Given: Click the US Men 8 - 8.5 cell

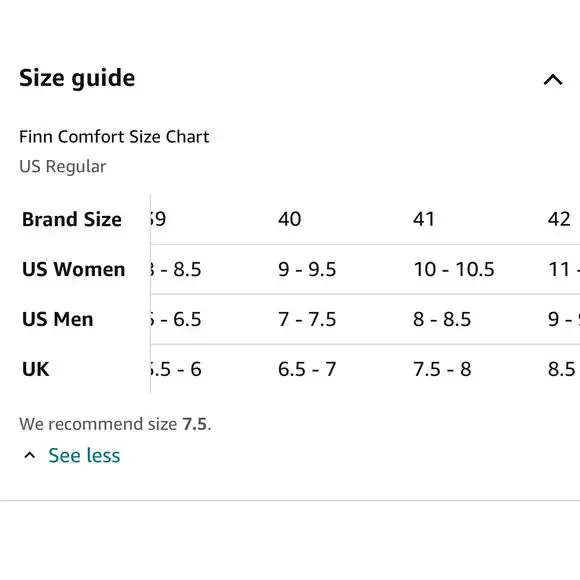Looking at the screenshot, I should pyautogui.click(x=442, y=319).
